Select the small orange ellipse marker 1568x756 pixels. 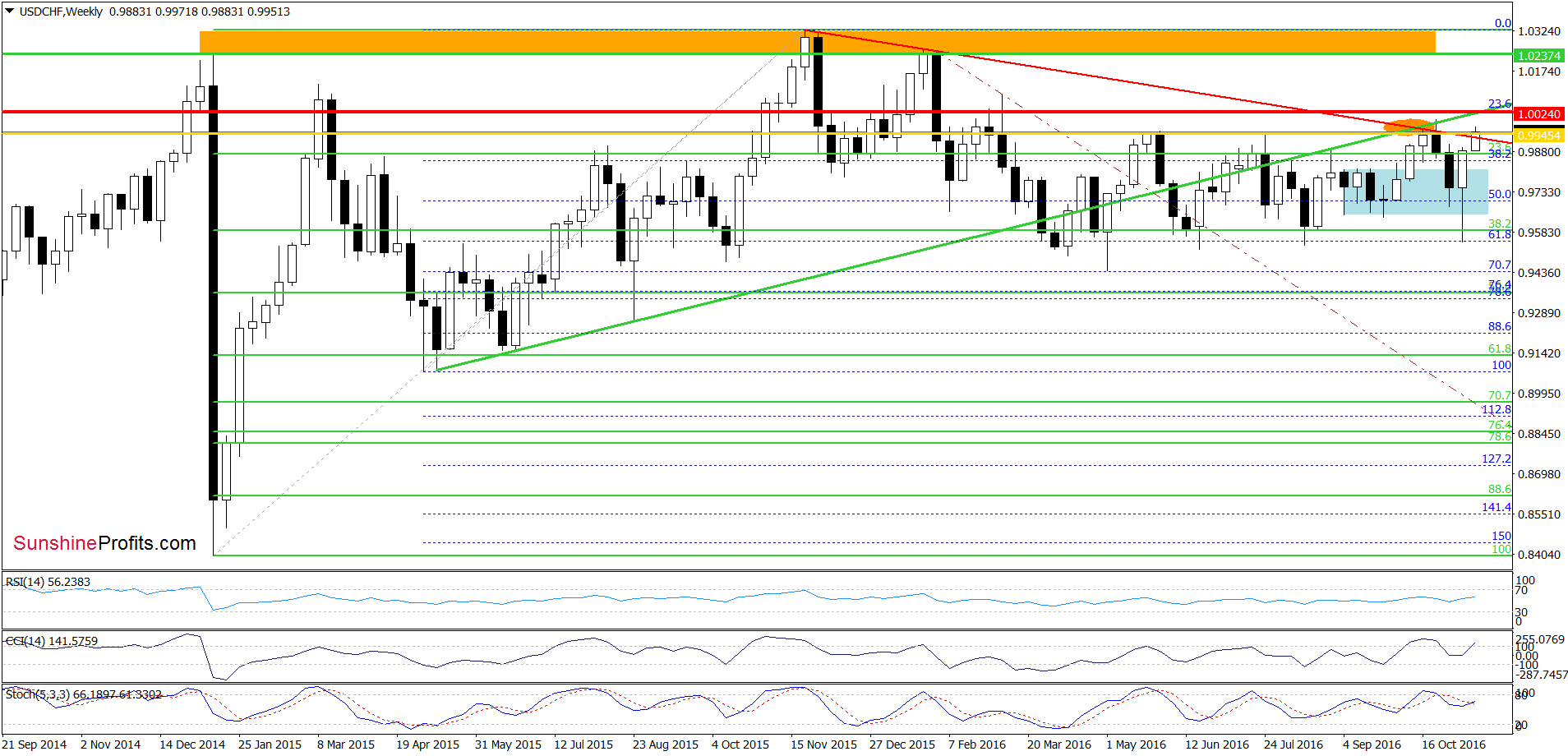pyautogui.click(x=1409, y=126)
